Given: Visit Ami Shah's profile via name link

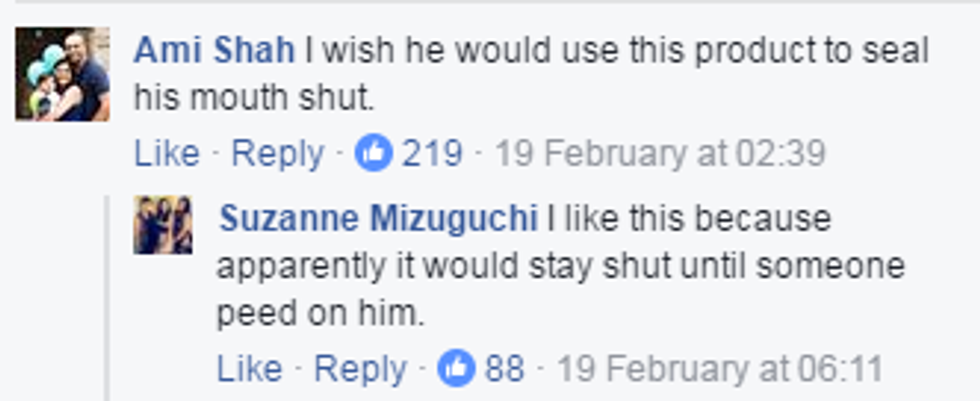Looking at the screenshot, I should click(215, 51).
